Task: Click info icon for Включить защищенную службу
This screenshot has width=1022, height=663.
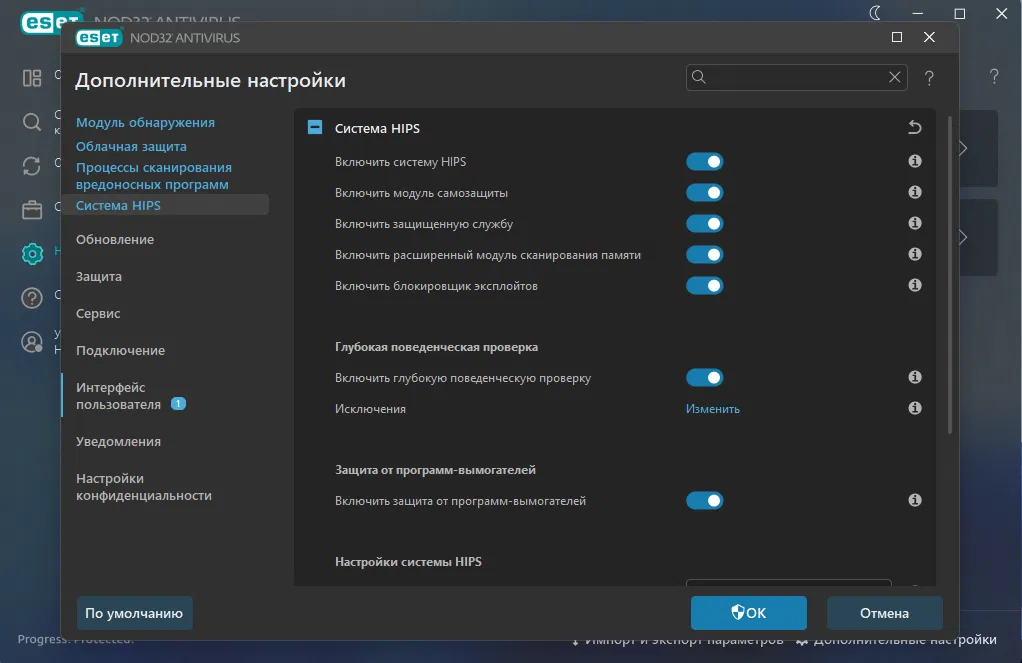Action: click(x=914, y=223)
